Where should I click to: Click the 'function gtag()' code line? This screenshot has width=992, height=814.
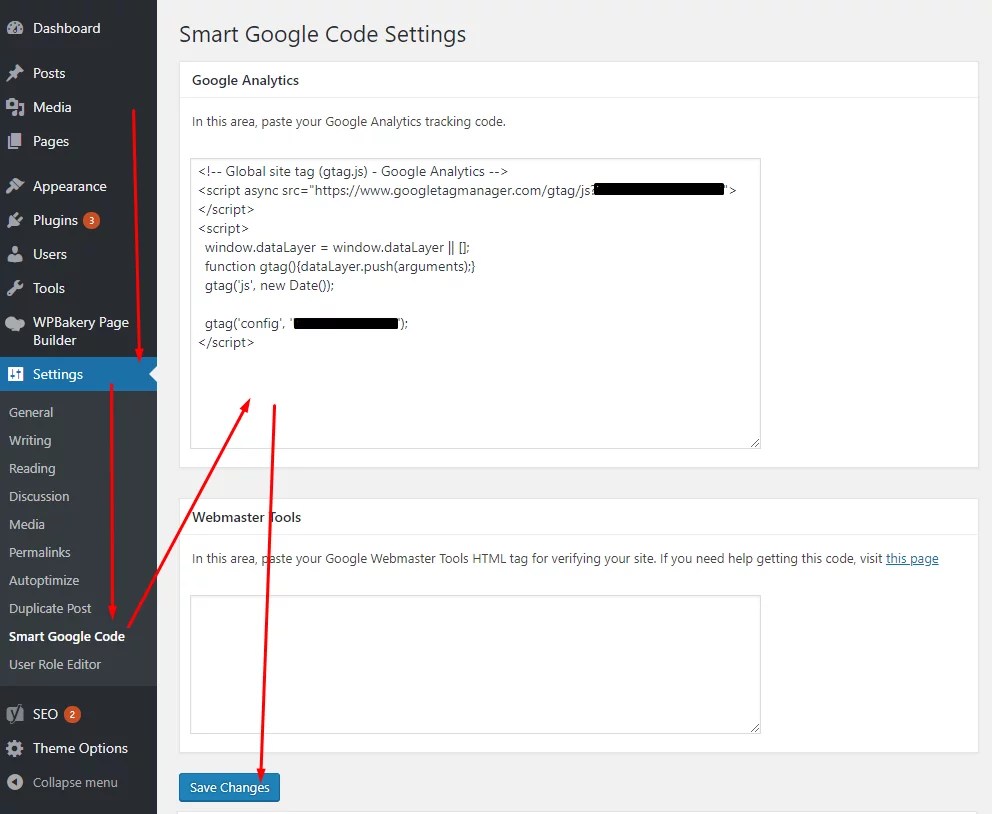(340, 266)
